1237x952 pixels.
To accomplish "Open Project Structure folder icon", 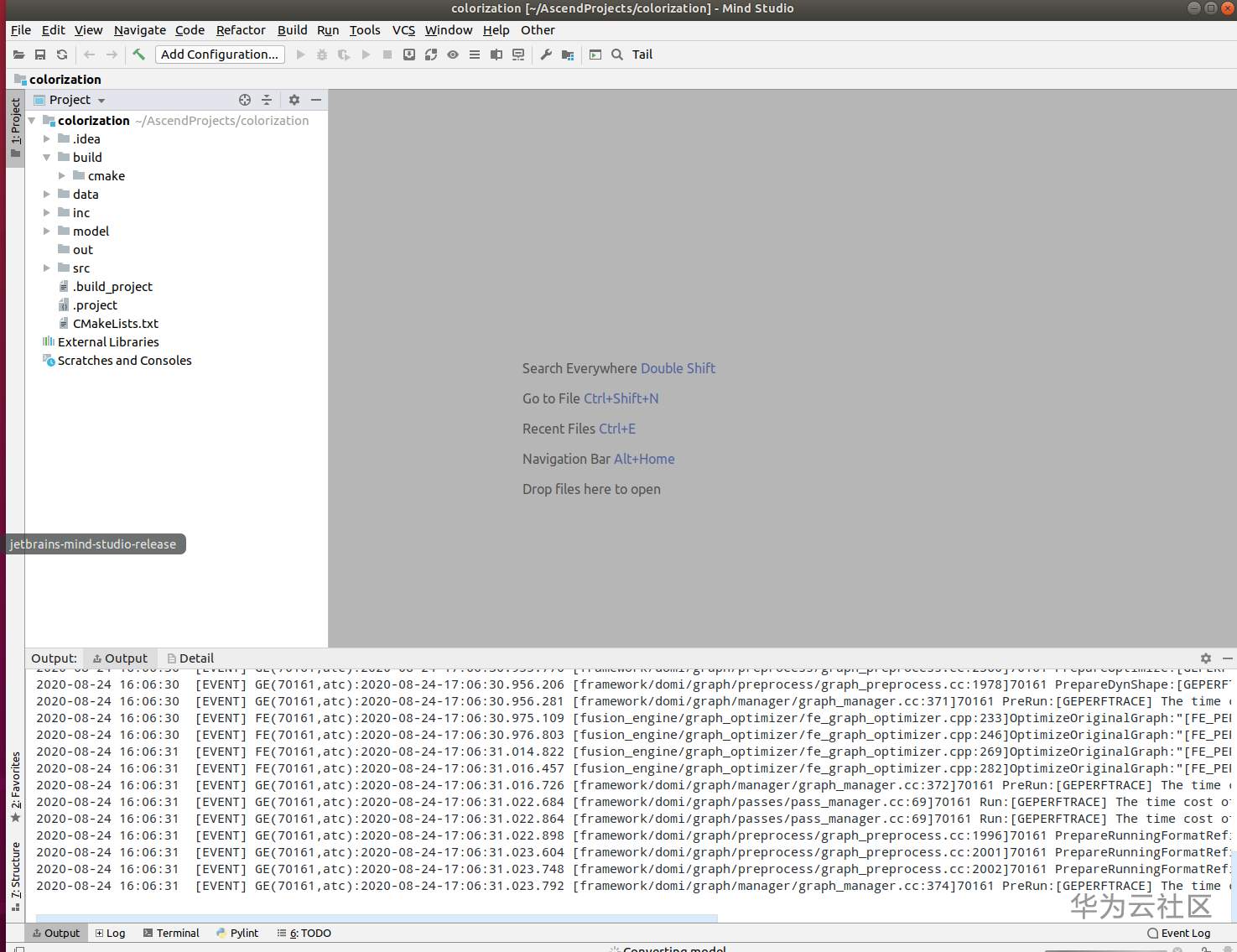I will 568,55.
